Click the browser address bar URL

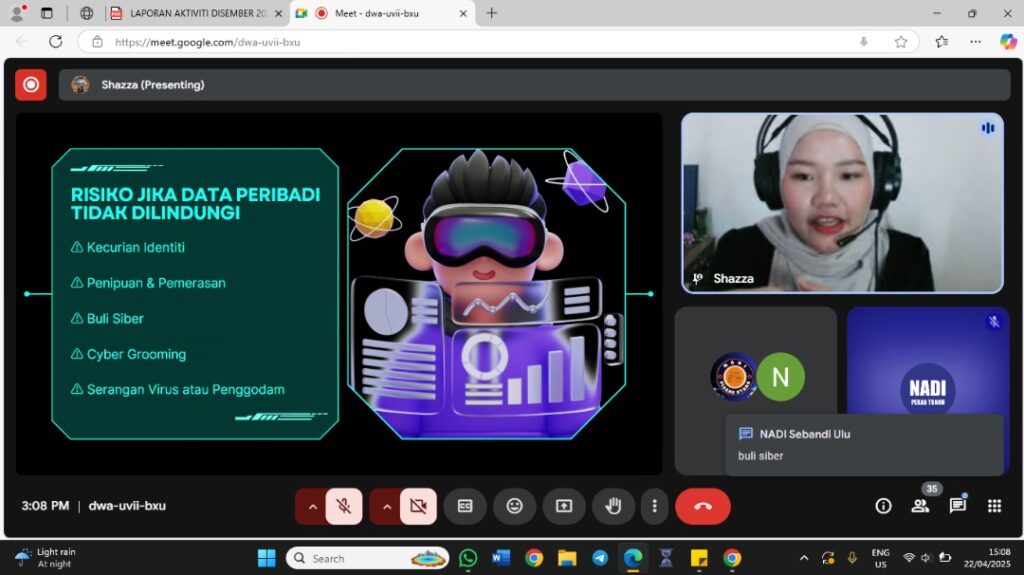click(207, 42)
